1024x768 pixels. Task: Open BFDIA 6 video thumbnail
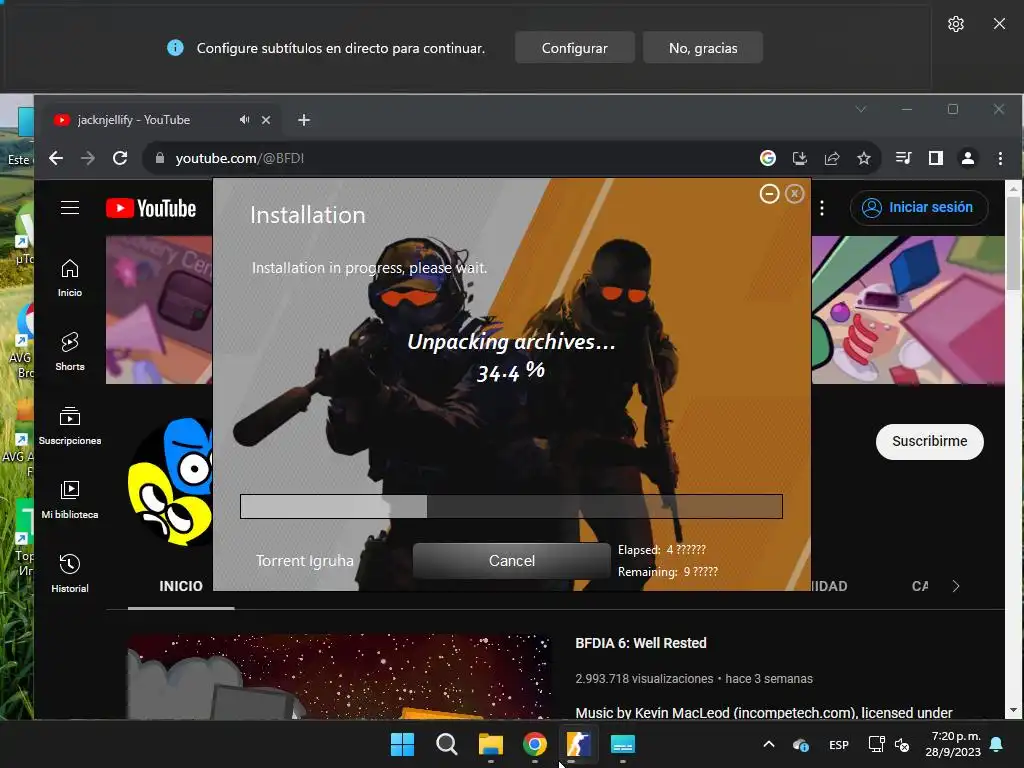point(340,677)
